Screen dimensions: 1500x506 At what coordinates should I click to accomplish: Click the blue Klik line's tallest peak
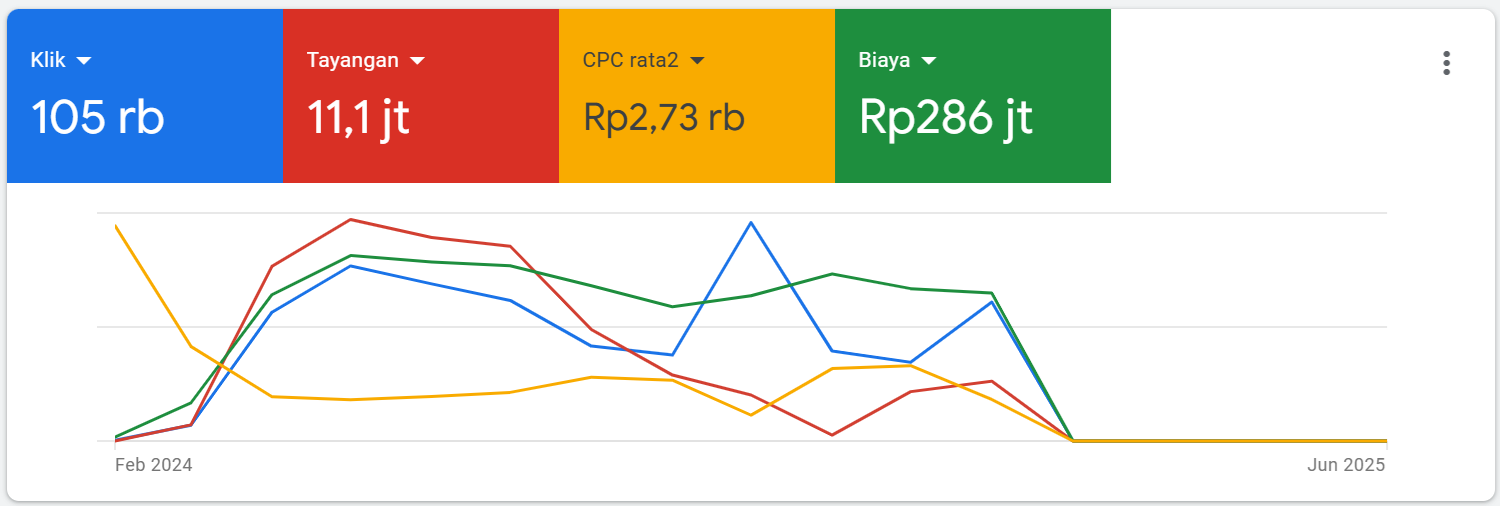751,222
